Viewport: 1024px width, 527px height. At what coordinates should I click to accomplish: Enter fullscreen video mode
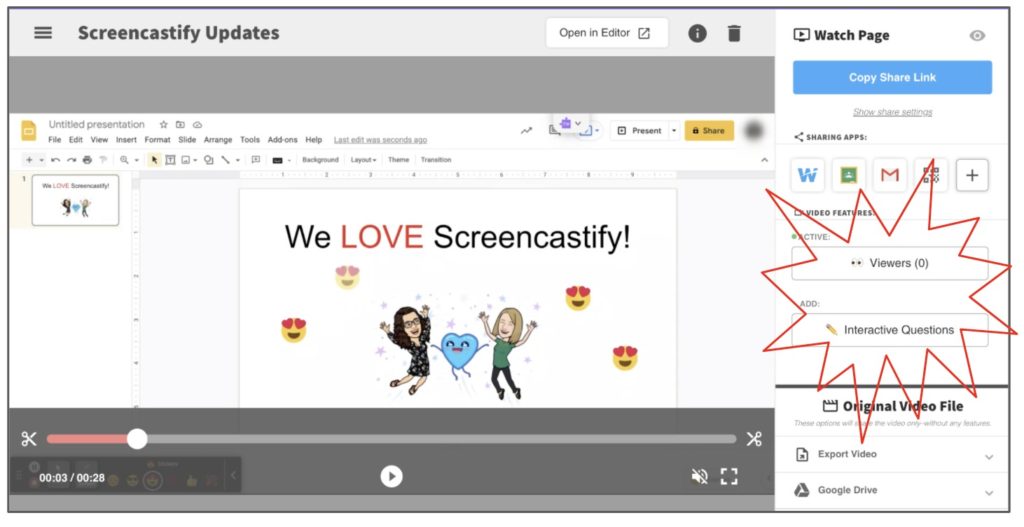729,476
